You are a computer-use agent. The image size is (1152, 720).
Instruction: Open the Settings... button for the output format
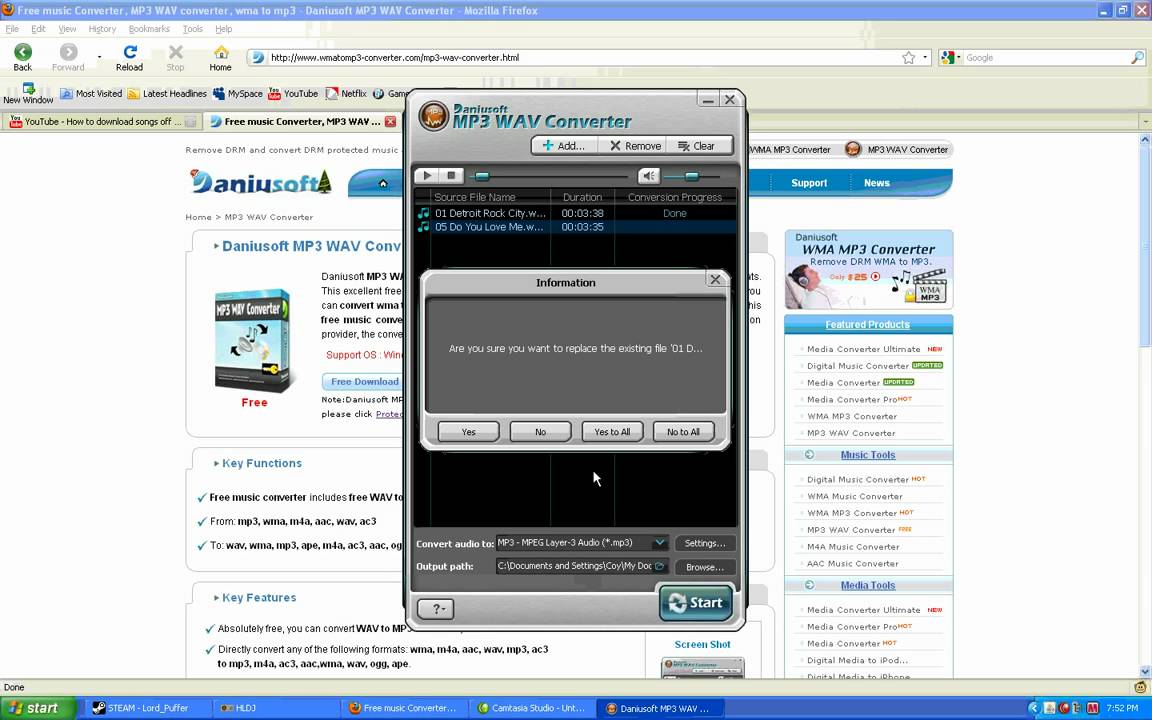[705, 543]
